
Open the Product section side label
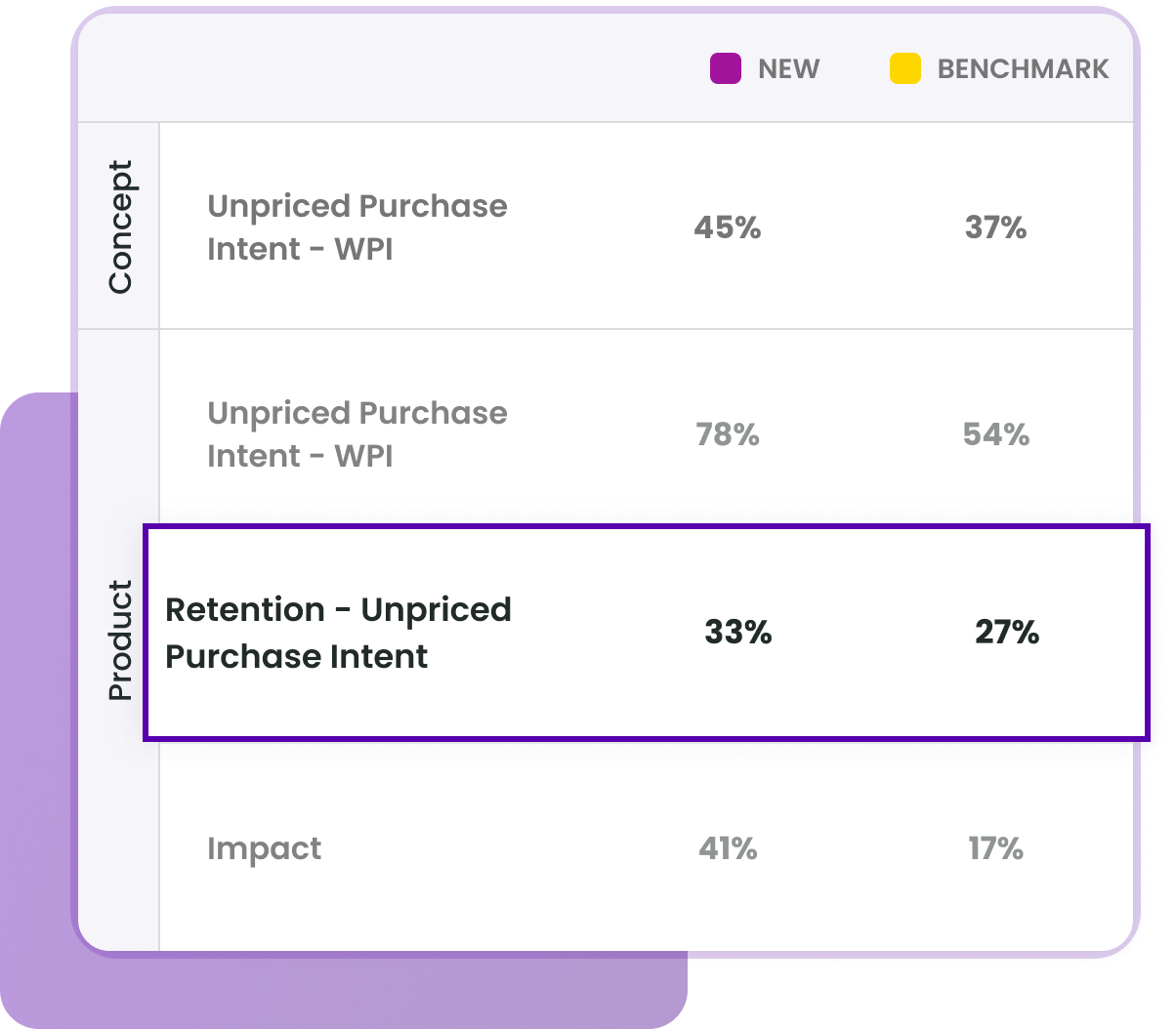(x=119, y=640)
